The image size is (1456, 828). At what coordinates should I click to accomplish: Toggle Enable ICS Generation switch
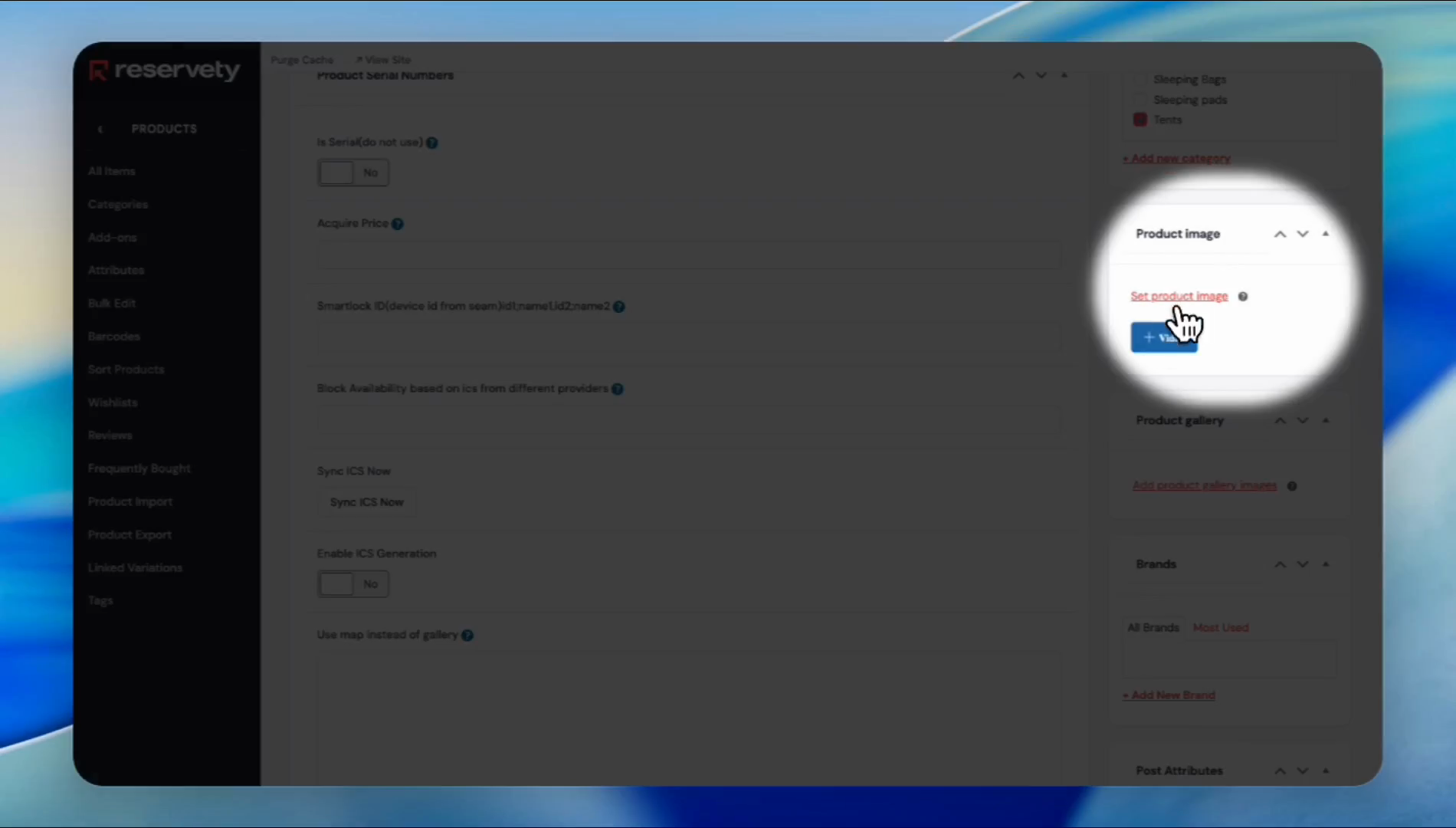(353, 584)
